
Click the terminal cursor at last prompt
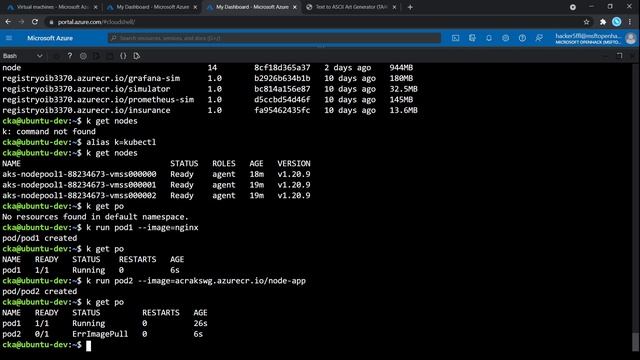(x=89, y=345)
